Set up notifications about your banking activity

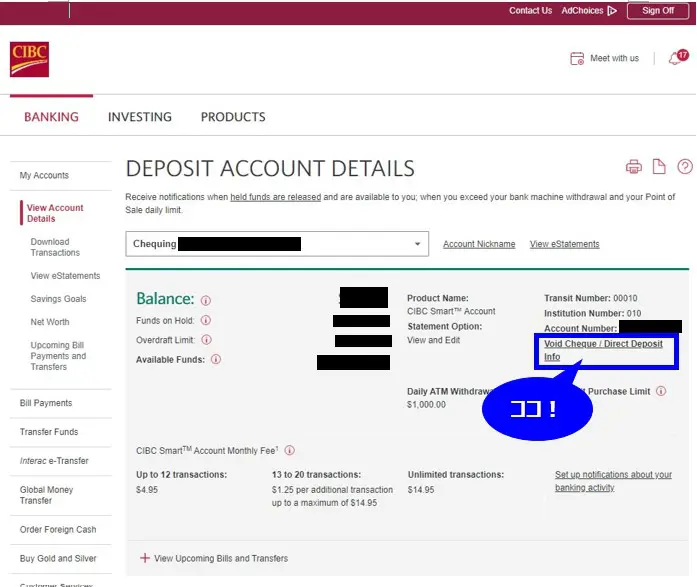(613, 481)
